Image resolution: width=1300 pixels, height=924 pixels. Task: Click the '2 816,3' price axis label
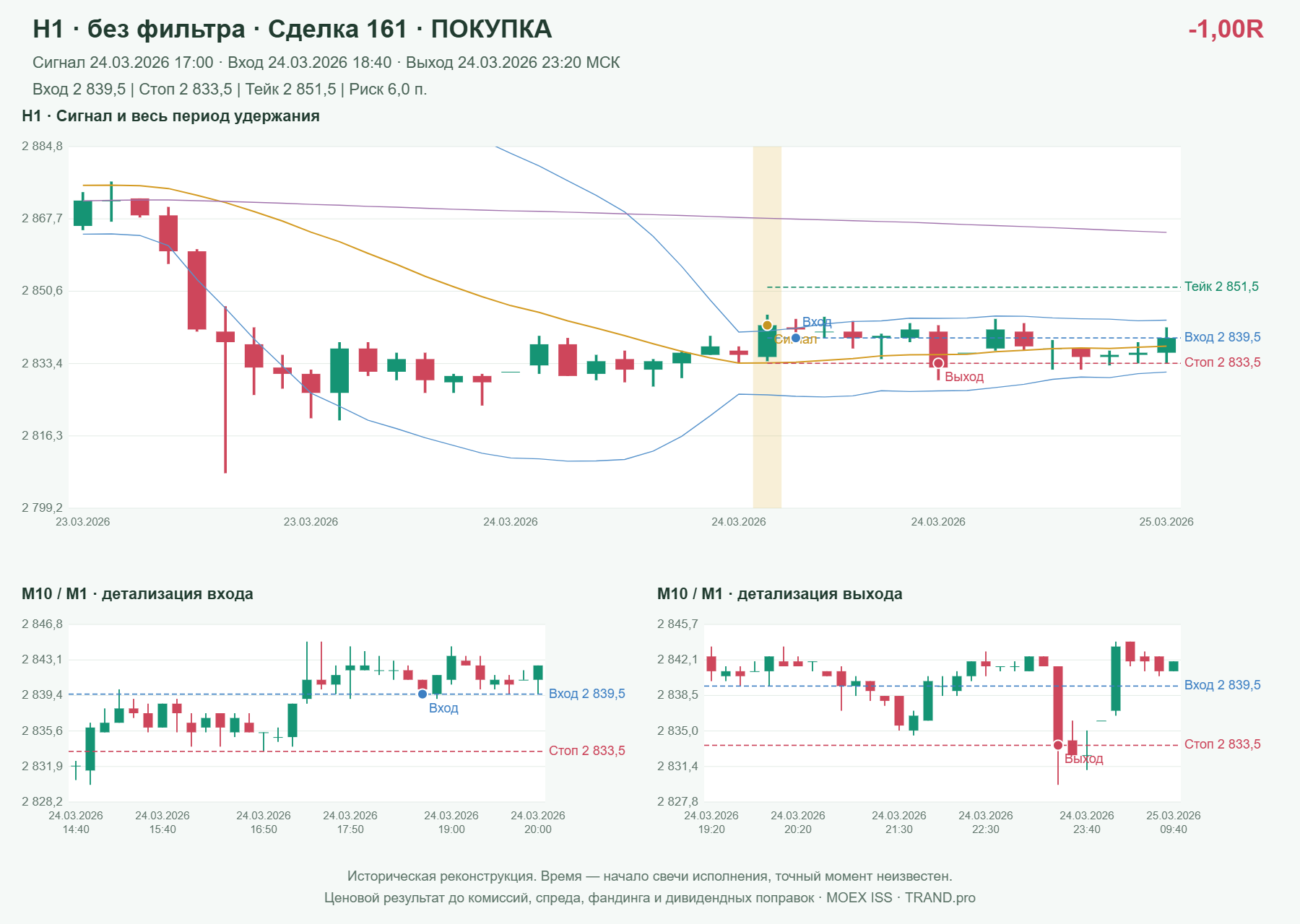coord(42,436)
